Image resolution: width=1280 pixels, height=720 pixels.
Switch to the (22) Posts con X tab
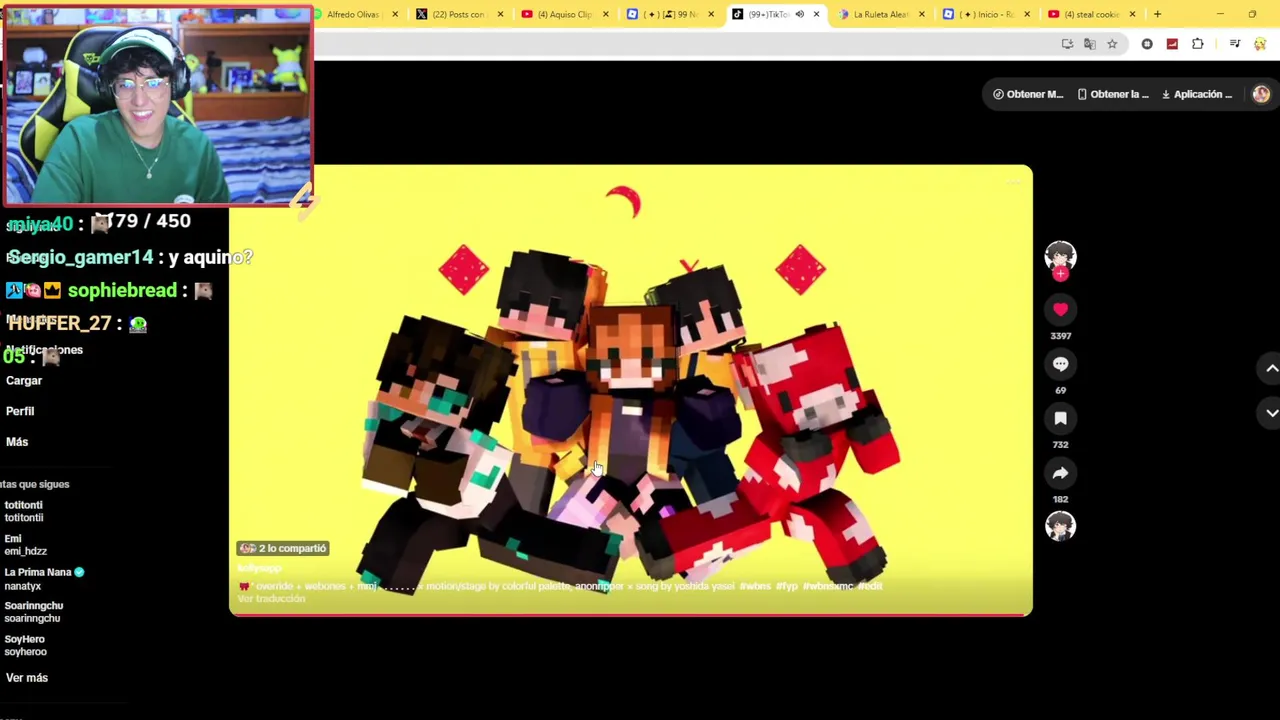[457, 14]
